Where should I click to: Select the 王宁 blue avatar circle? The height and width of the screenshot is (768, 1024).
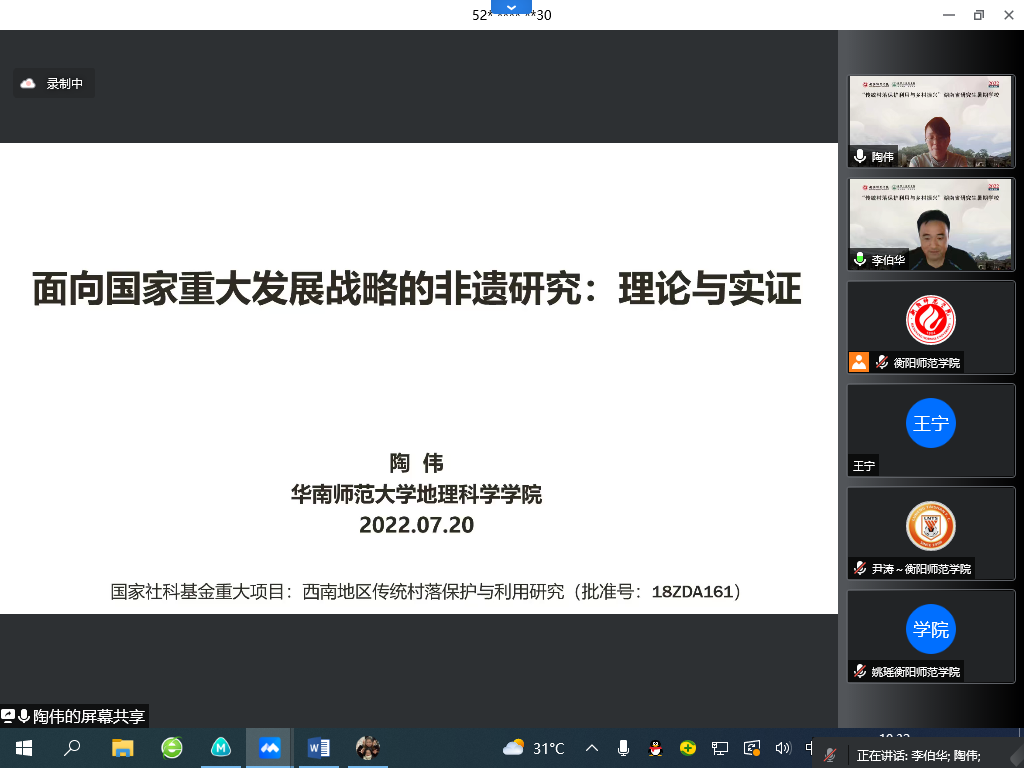(x=931, y=423)
